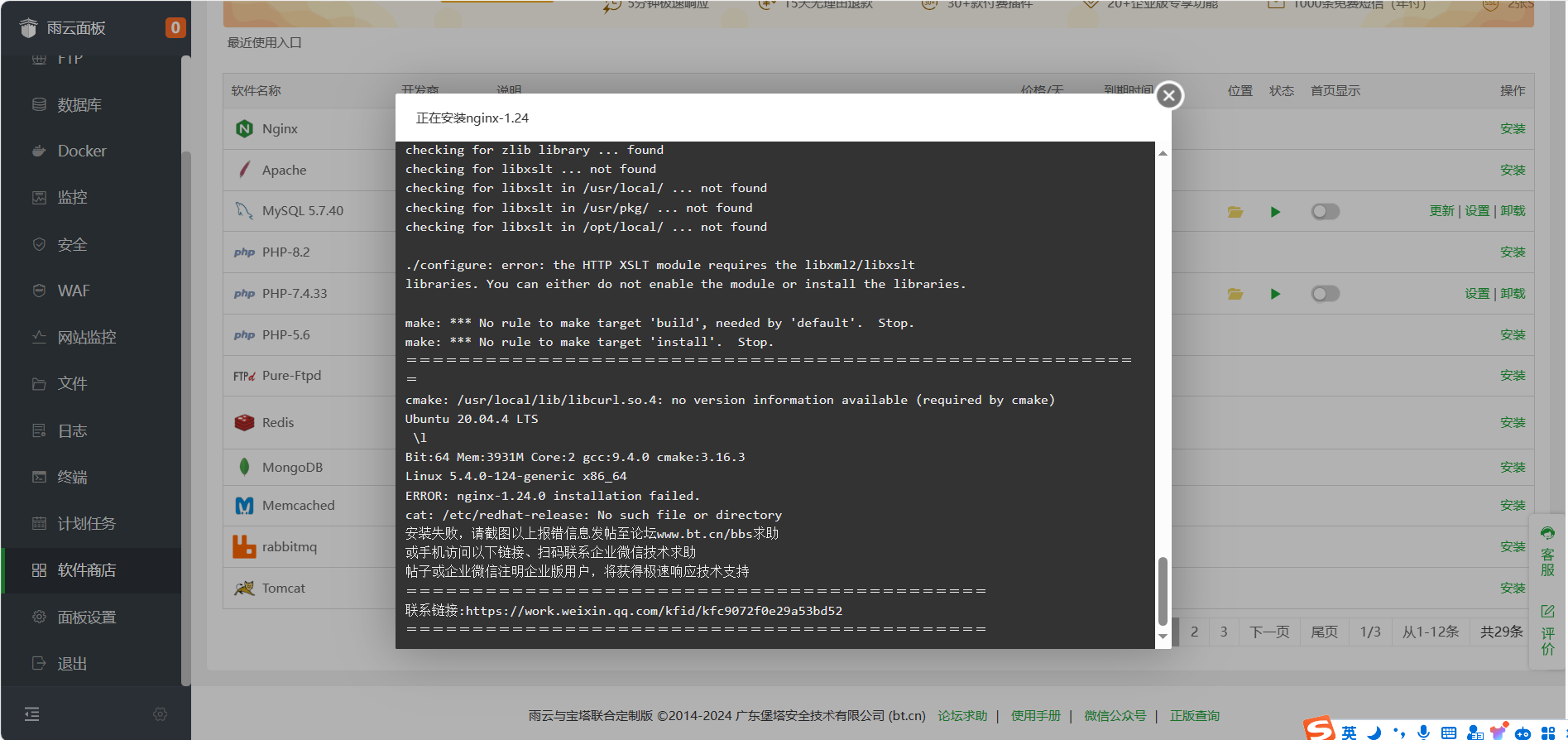Click the Redis cube icon
Screen dimensions: 1568x740
click(x=244, y=422)
